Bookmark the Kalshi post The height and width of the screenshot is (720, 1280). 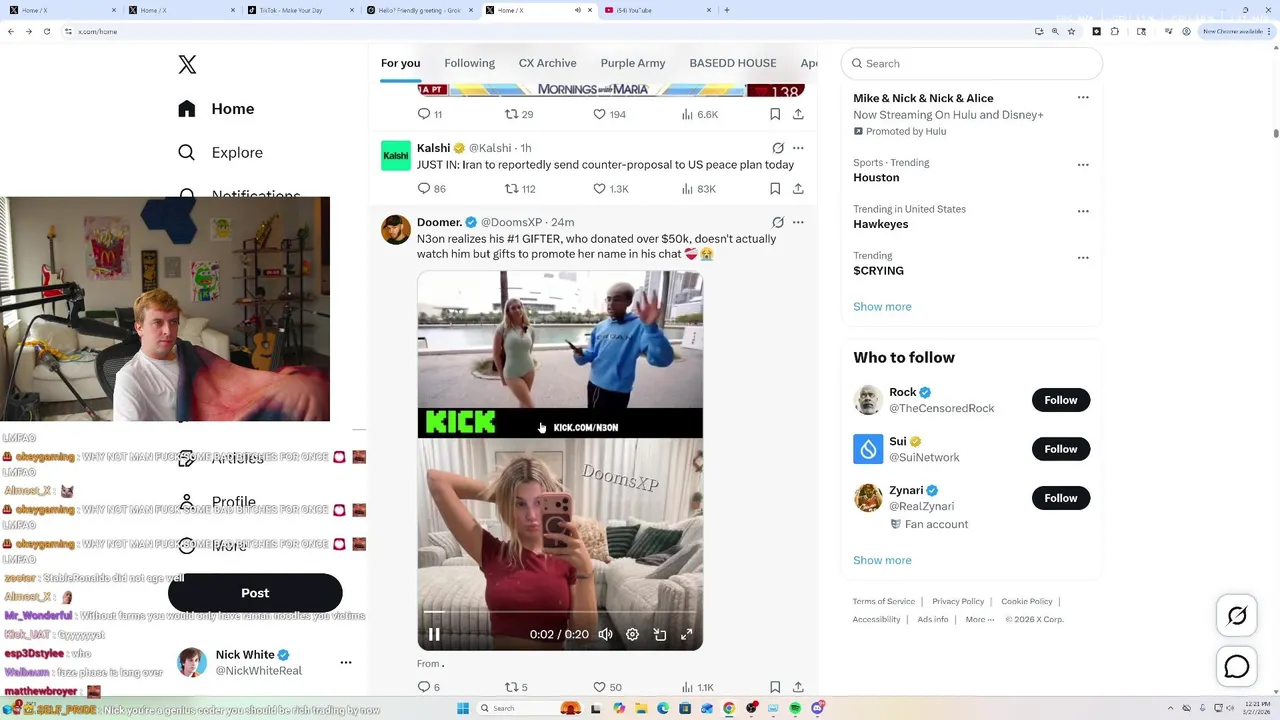pos(775,189)
